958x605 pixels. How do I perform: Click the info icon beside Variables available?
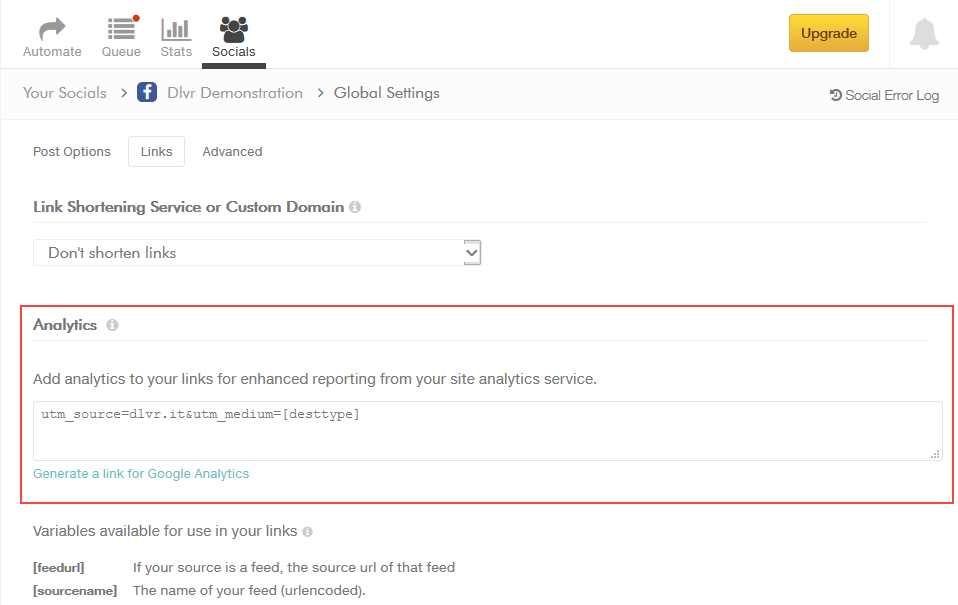point(306,532)
